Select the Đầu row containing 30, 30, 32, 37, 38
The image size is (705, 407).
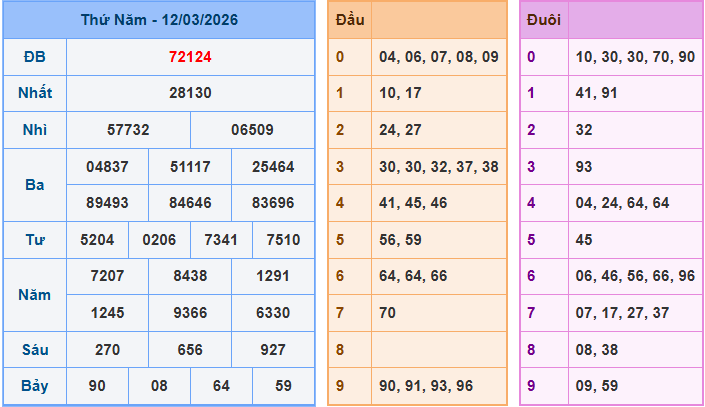click(438, 166)
